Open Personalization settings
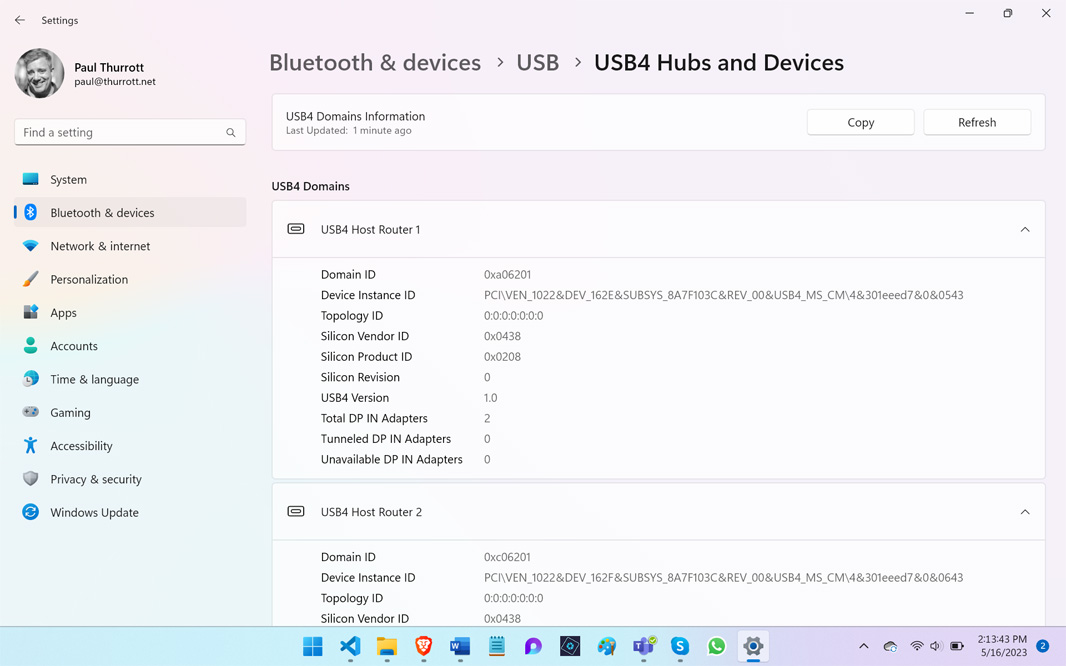Image resolution: width=1066 pixels, height=666 pixels. [x=88, y=279]
